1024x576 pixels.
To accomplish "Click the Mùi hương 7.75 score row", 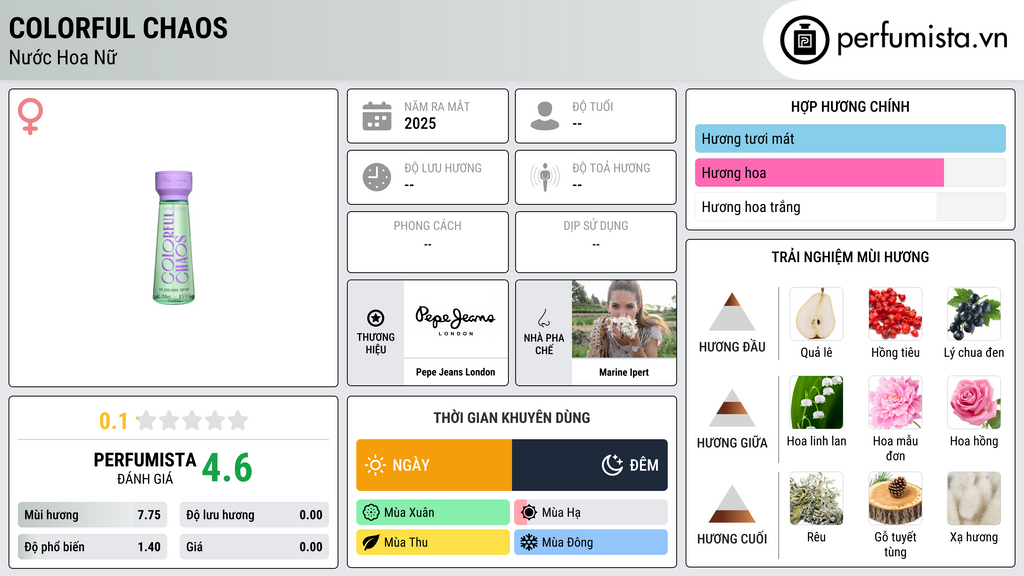I will click(92, 515).
